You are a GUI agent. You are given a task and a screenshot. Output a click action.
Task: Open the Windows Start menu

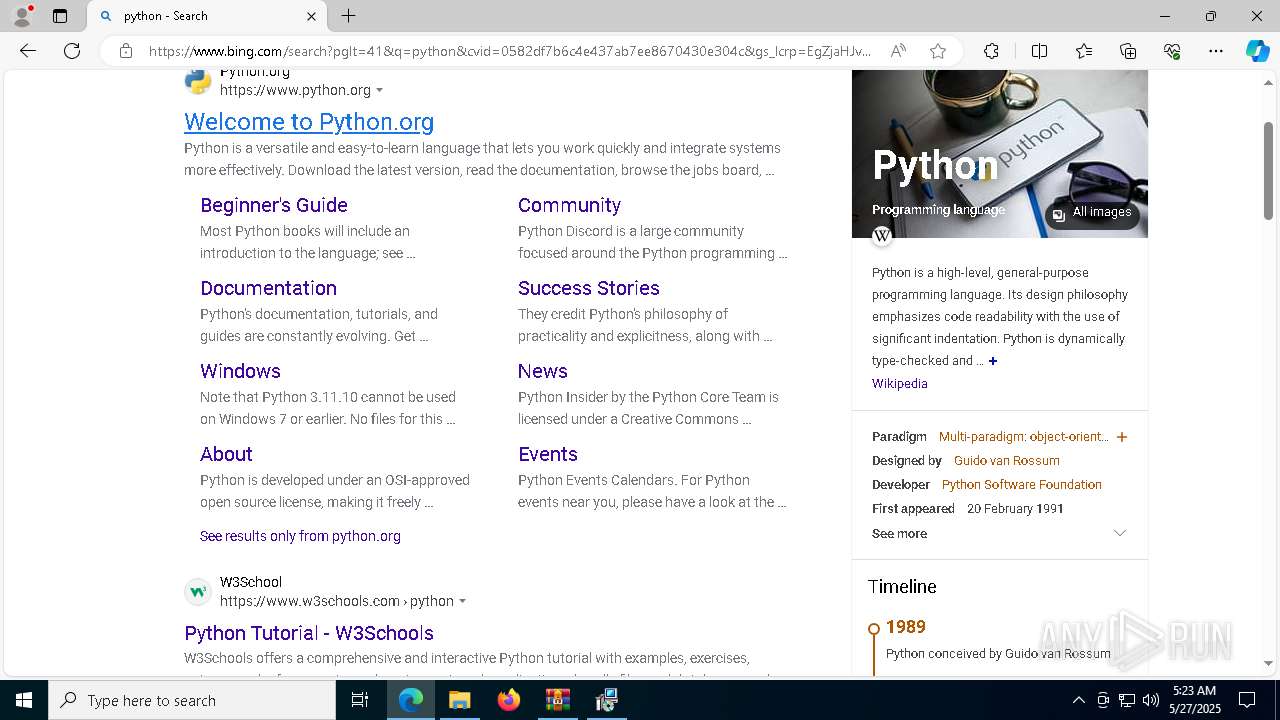pos(24,700)
